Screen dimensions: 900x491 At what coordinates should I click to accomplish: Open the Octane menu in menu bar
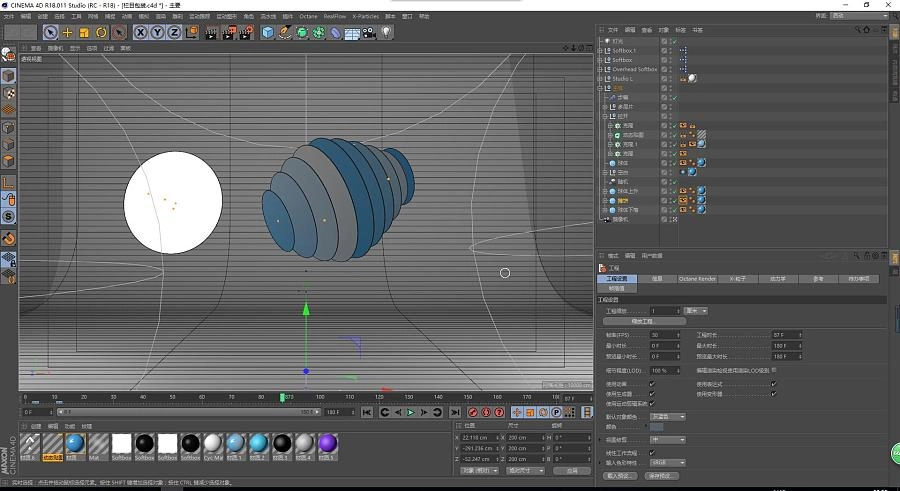click(308, 16)
